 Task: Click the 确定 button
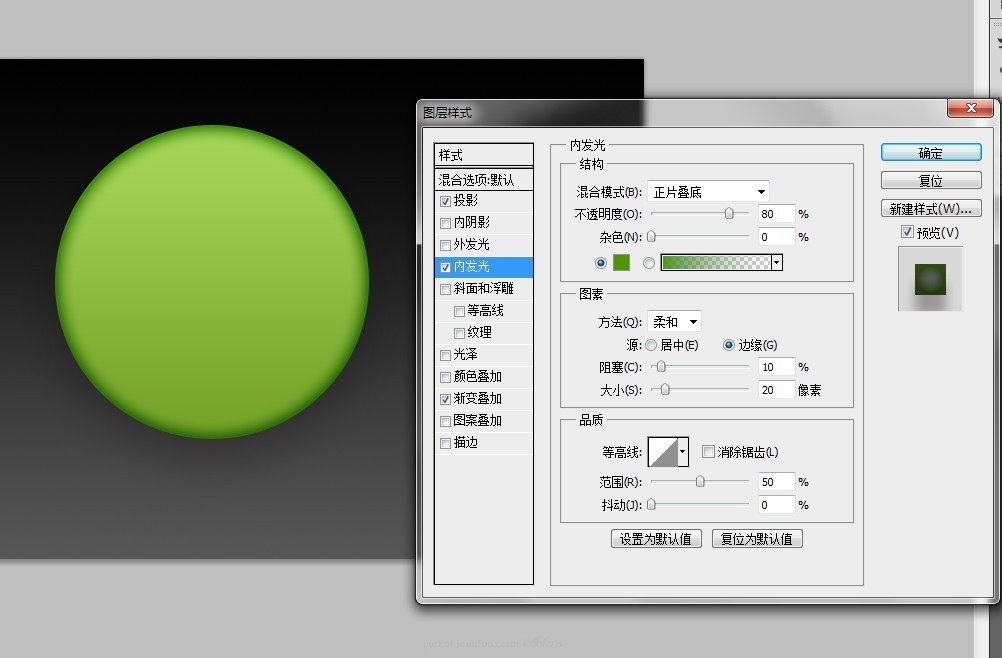[x=930, y=152]
